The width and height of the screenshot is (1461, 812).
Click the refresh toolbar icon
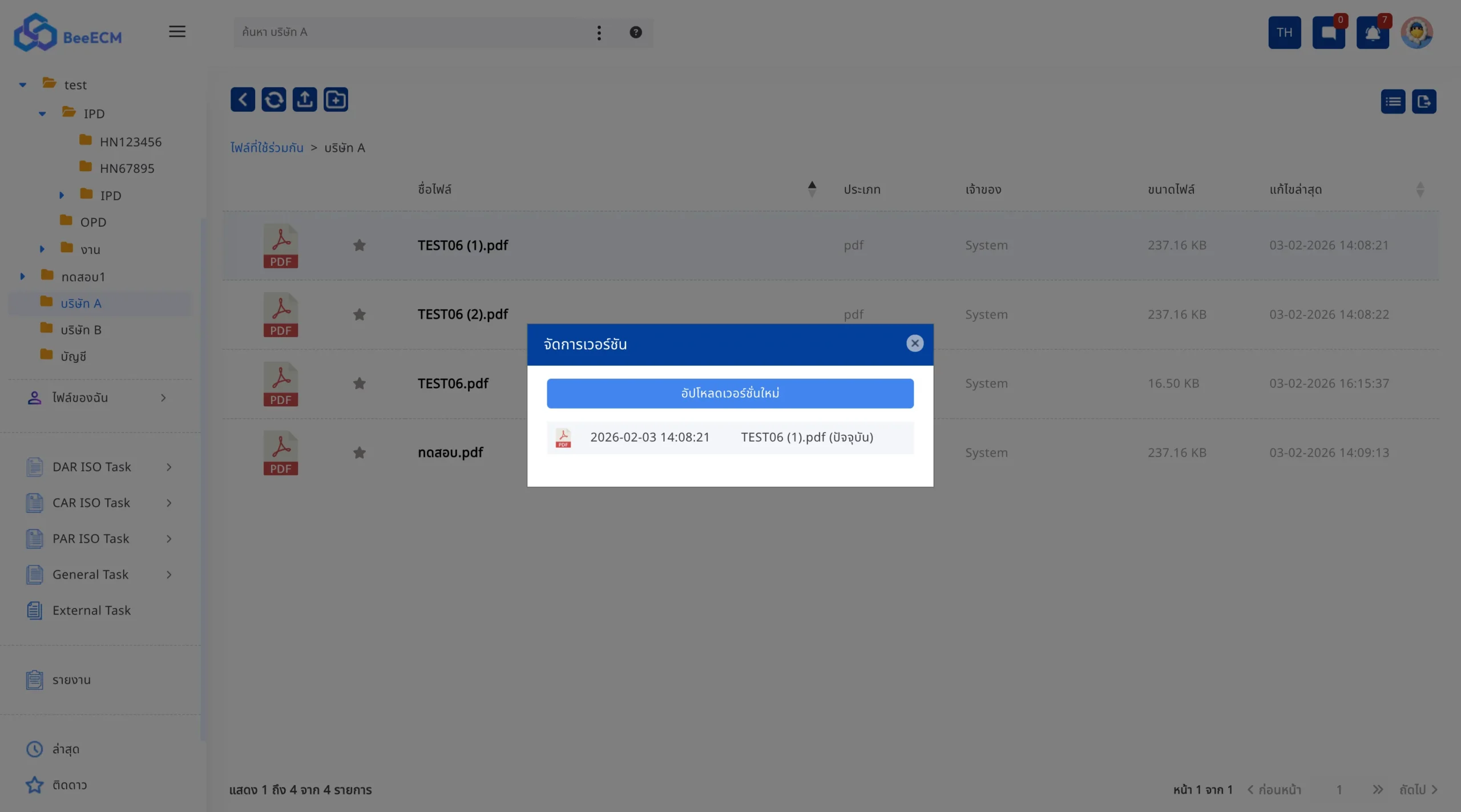click(x=274, y=100)
